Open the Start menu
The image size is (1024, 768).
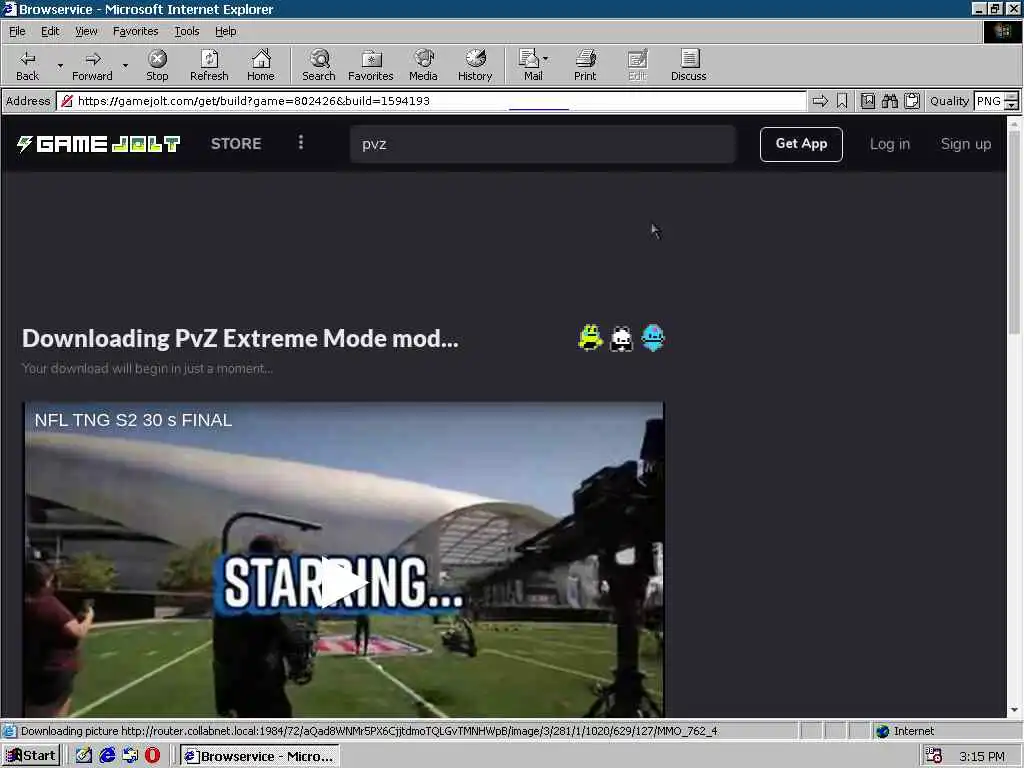click(x=31, y=756)
